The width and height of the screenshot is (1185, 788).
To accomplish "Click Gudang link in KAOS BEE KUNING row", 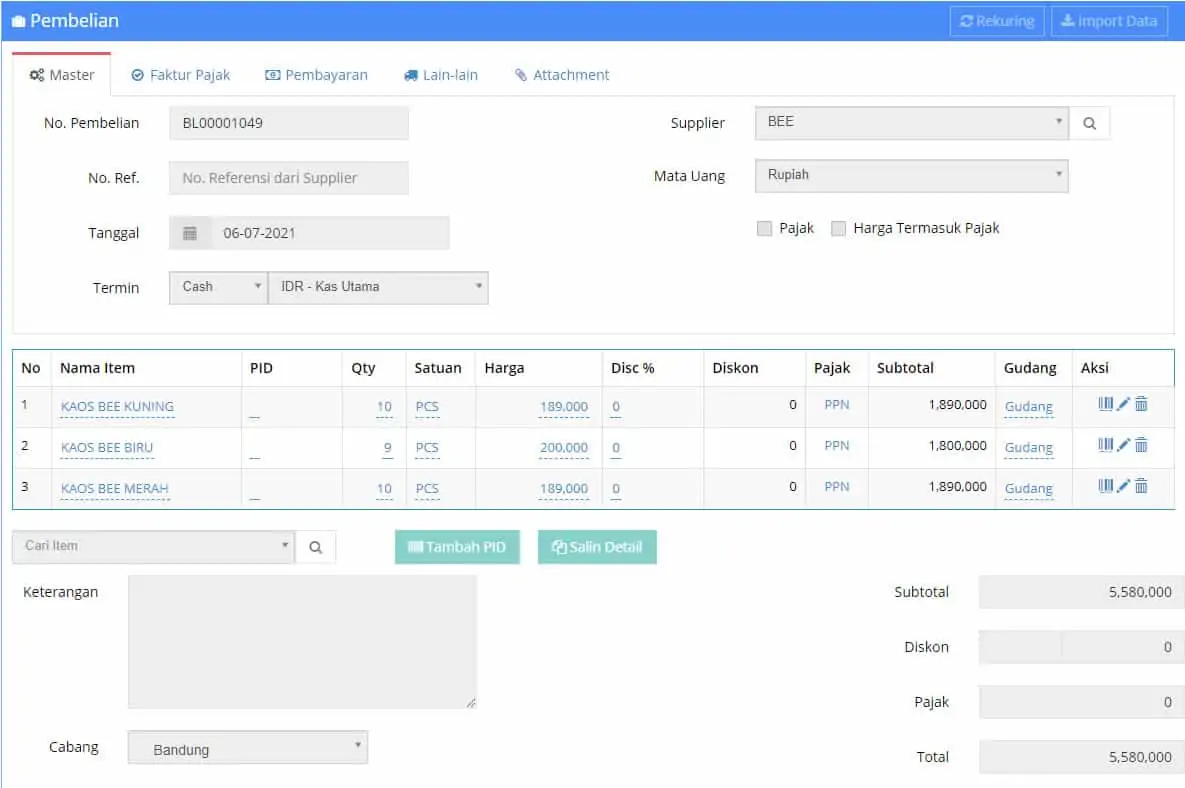I will tap(1029, 406).
